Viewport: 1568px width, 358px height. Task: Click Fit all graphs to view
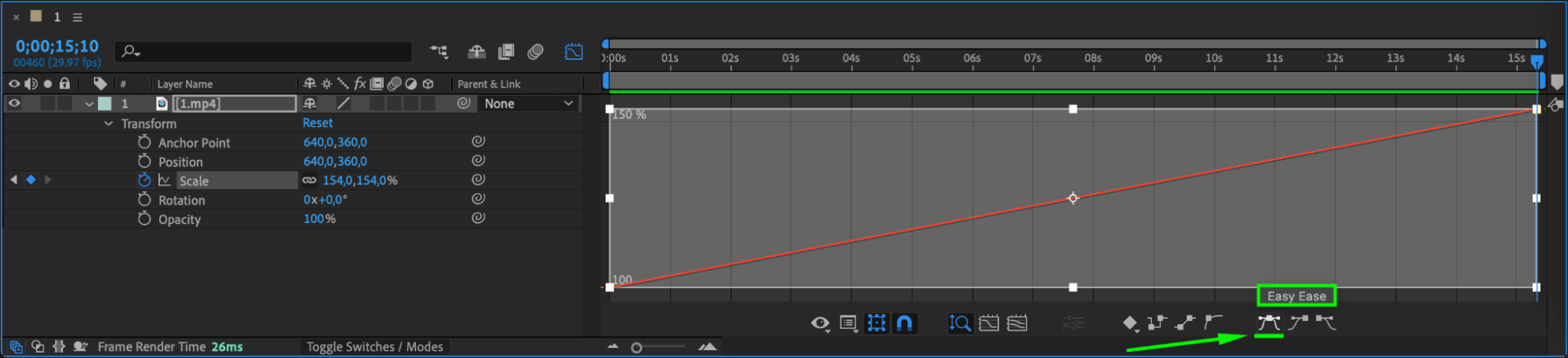pyautogui.click(x=1017, y=323)
